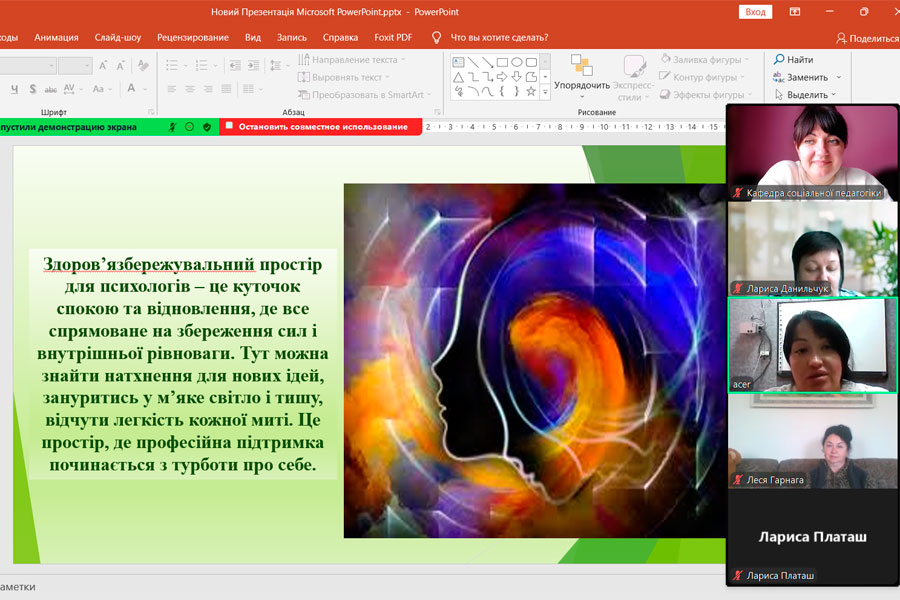Viewport: 900px width, 600px height.
Task: Expand the full shapes gallery
Action: [x=545, y=92]
